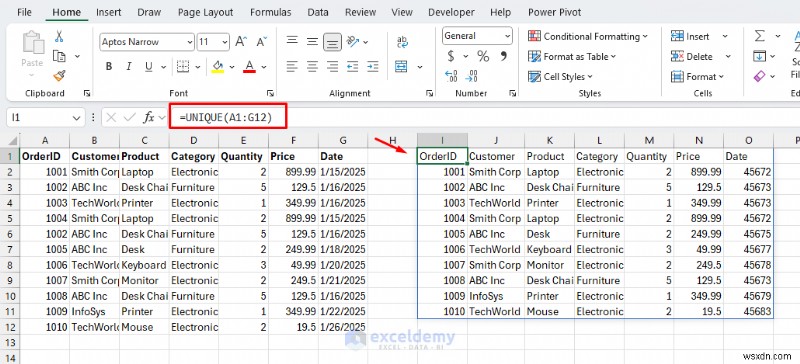Click Merge & Center icon
The image size is (800, 364).
tap(402, 66)
